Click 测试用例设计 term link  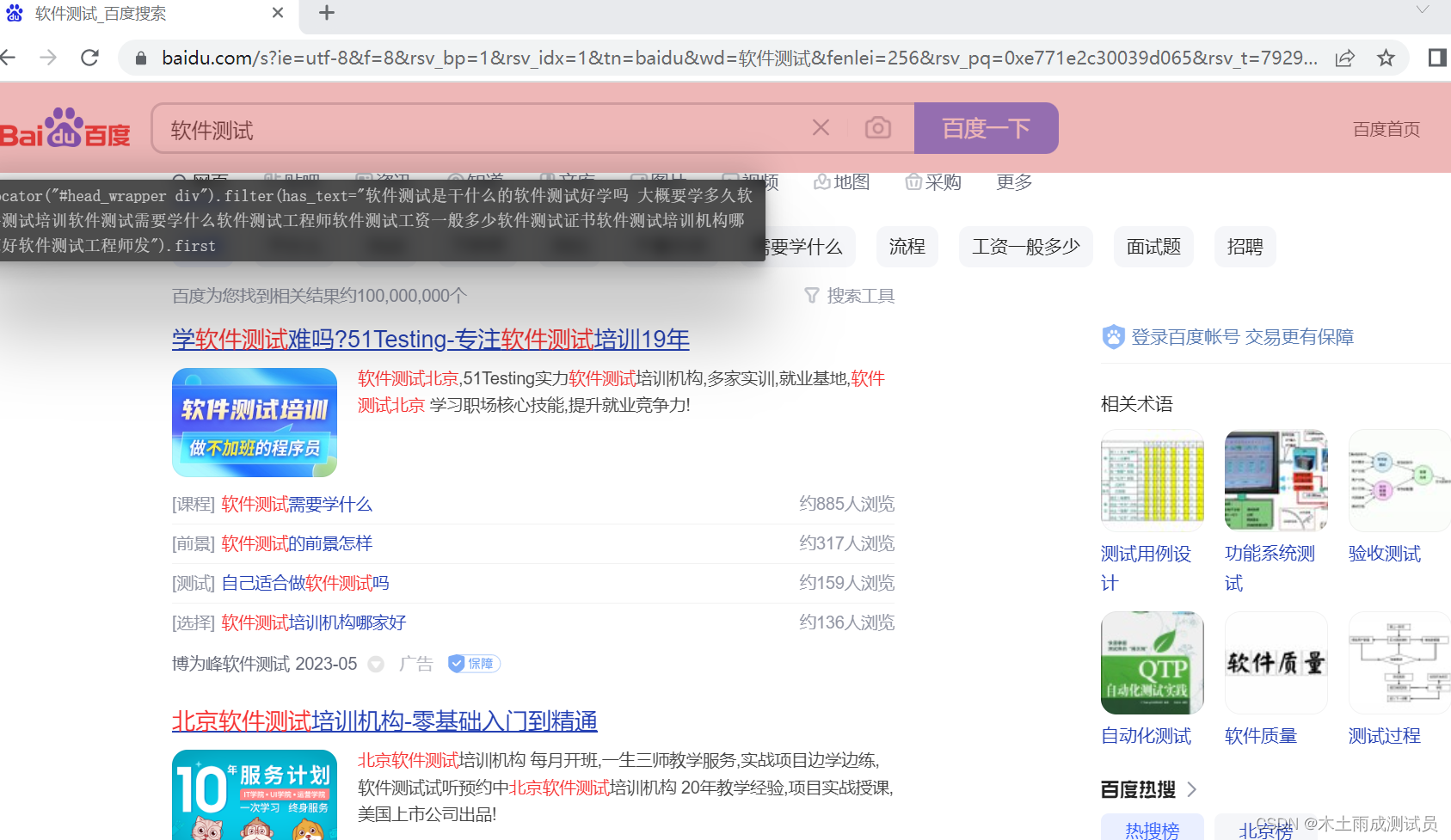[1146, 568]
